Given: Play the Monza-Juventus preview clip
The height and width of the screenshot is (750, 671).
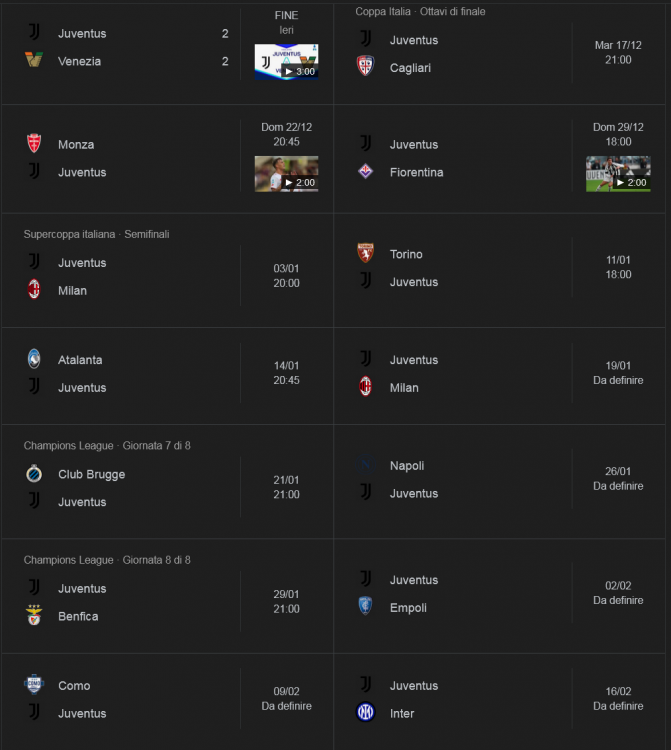Looking at the screenshot, I should pos(286,174).
